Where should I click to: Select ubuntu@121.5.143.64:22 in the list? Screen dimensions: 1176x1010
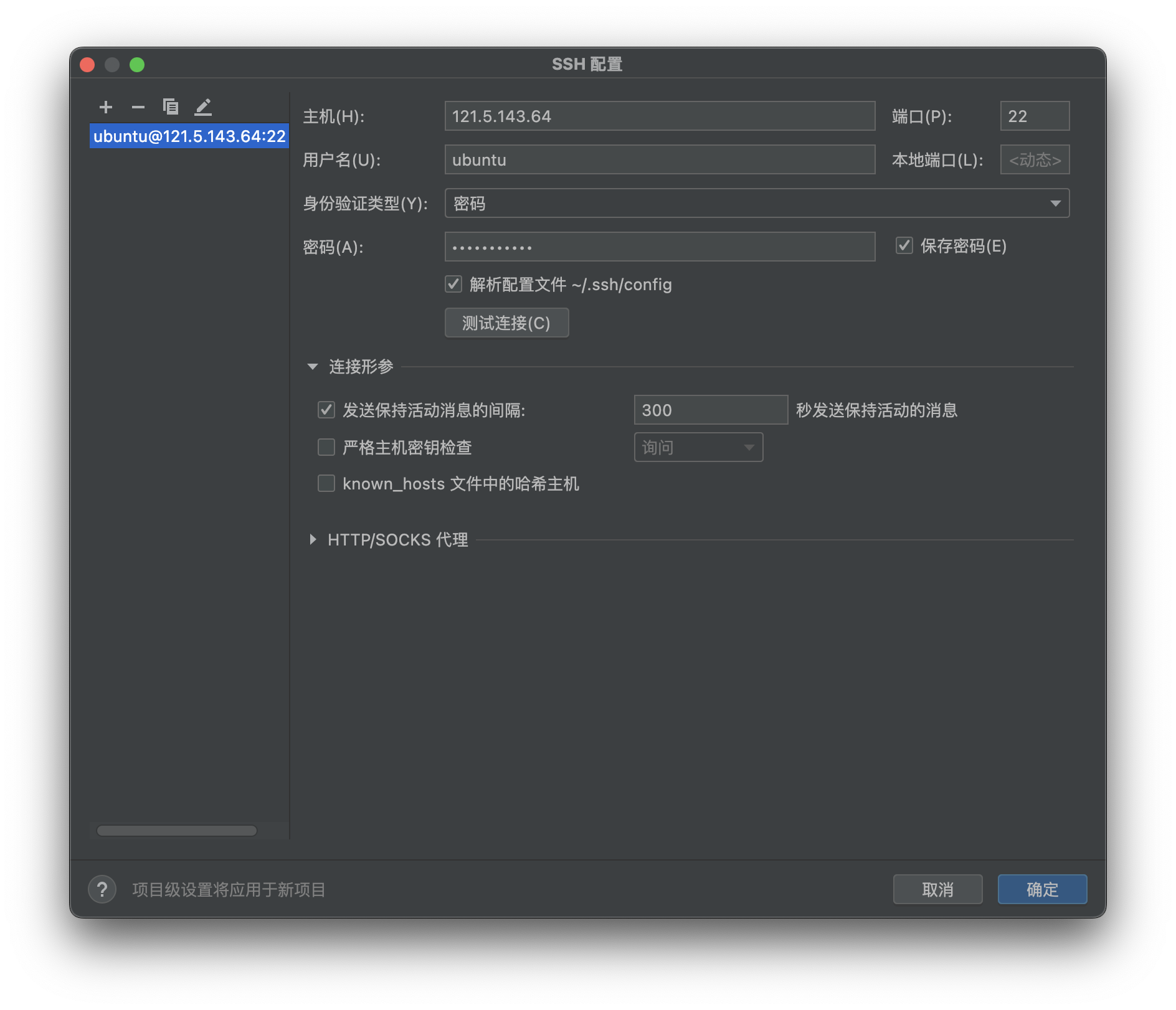tap(189, 136)
